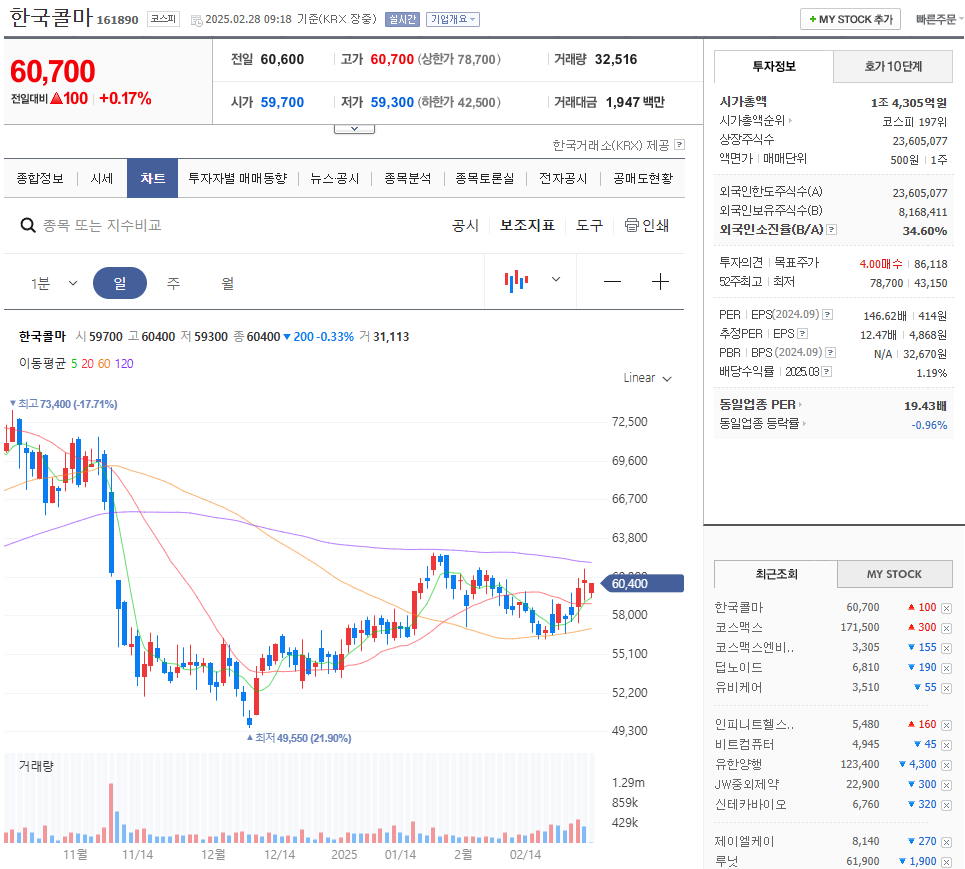Click the magnifier icon in the chart search bar
965x869 pixels.
click(x=28, y=225)
